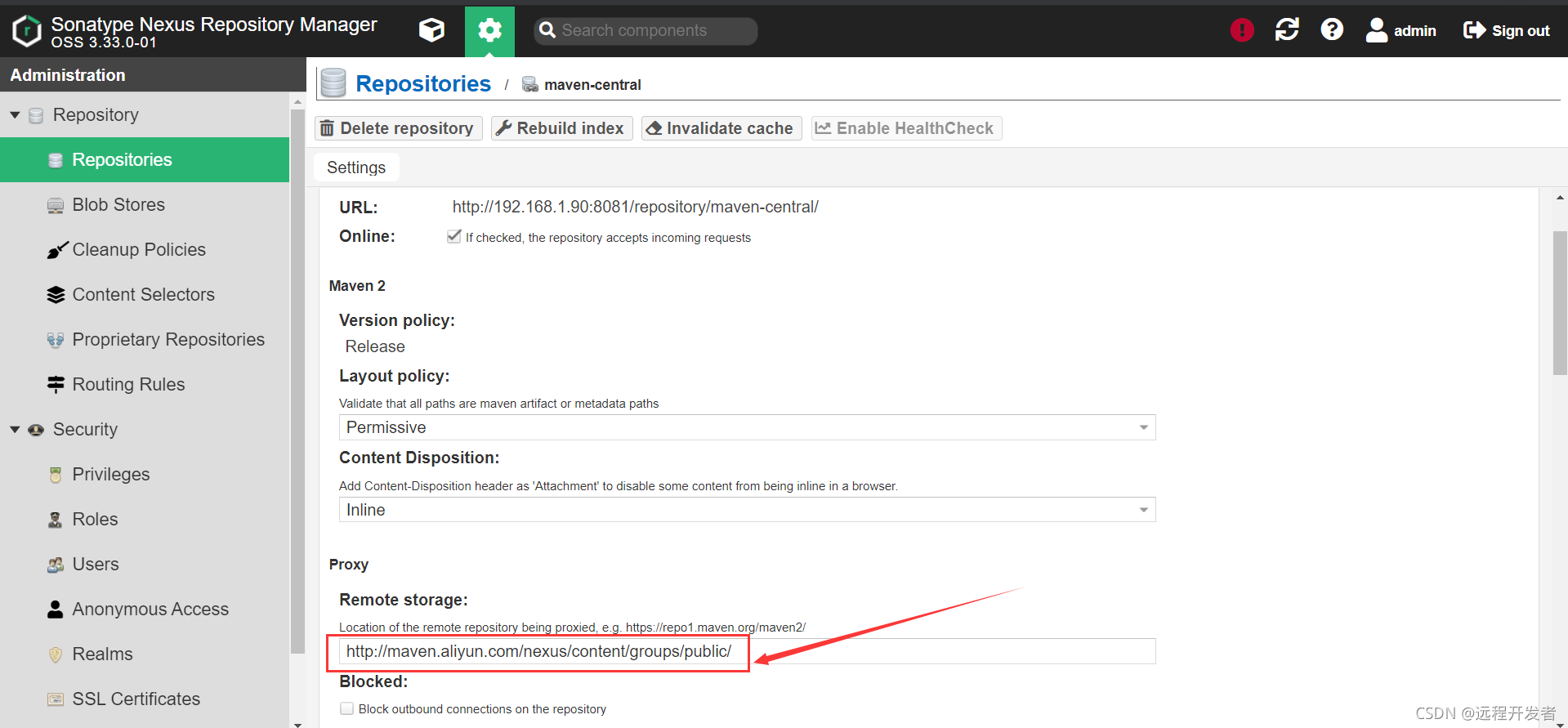Click the Sign out arrow icon
1568x728 pixels.
tap(1474, 30)
